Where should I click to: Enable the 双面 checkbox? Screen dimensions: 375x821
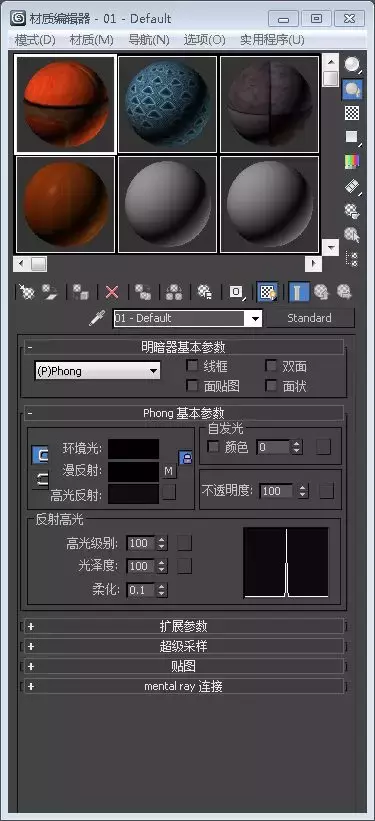click(271, 366)
